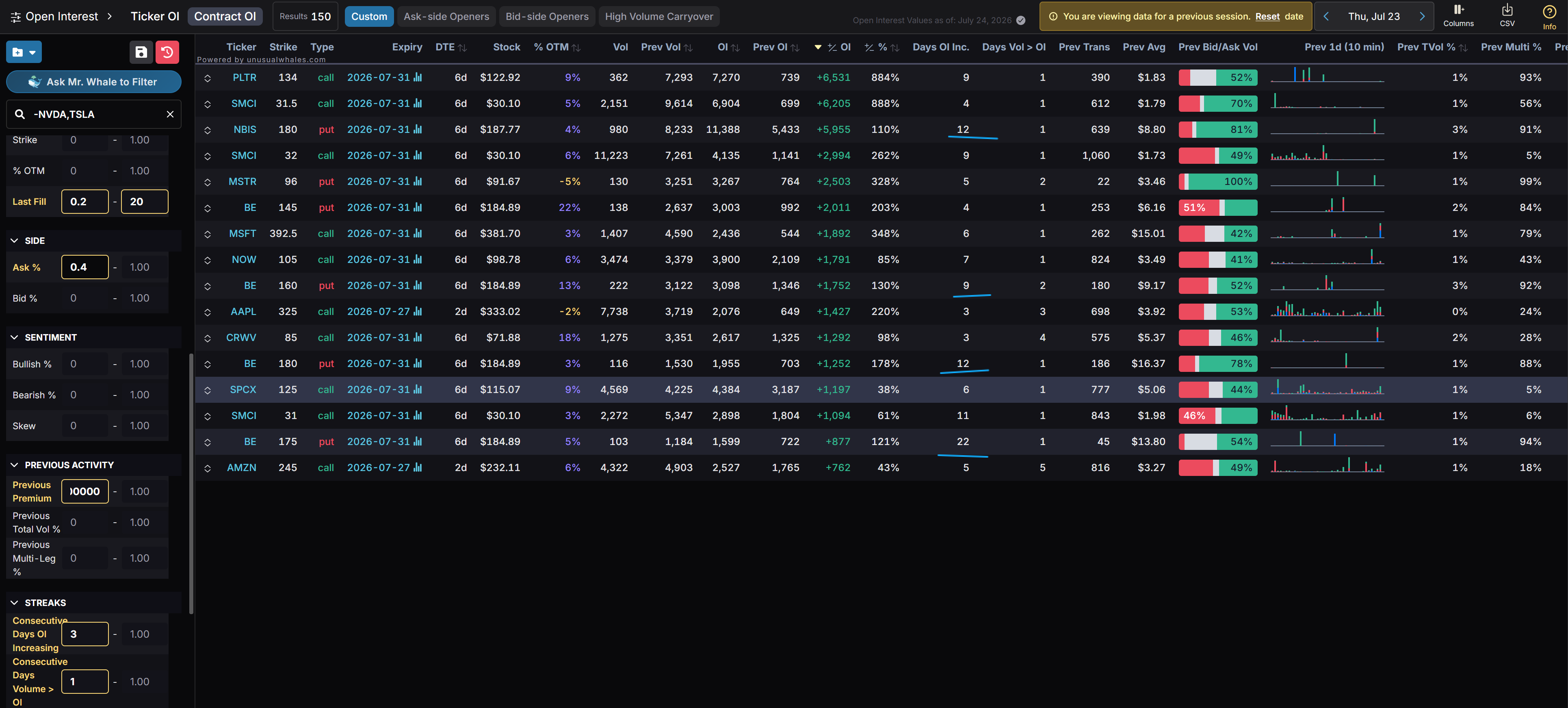Click the Expiry column header
Image resolution: width=1568 pixels, height=708 pixels.
(x=407, y=47)
